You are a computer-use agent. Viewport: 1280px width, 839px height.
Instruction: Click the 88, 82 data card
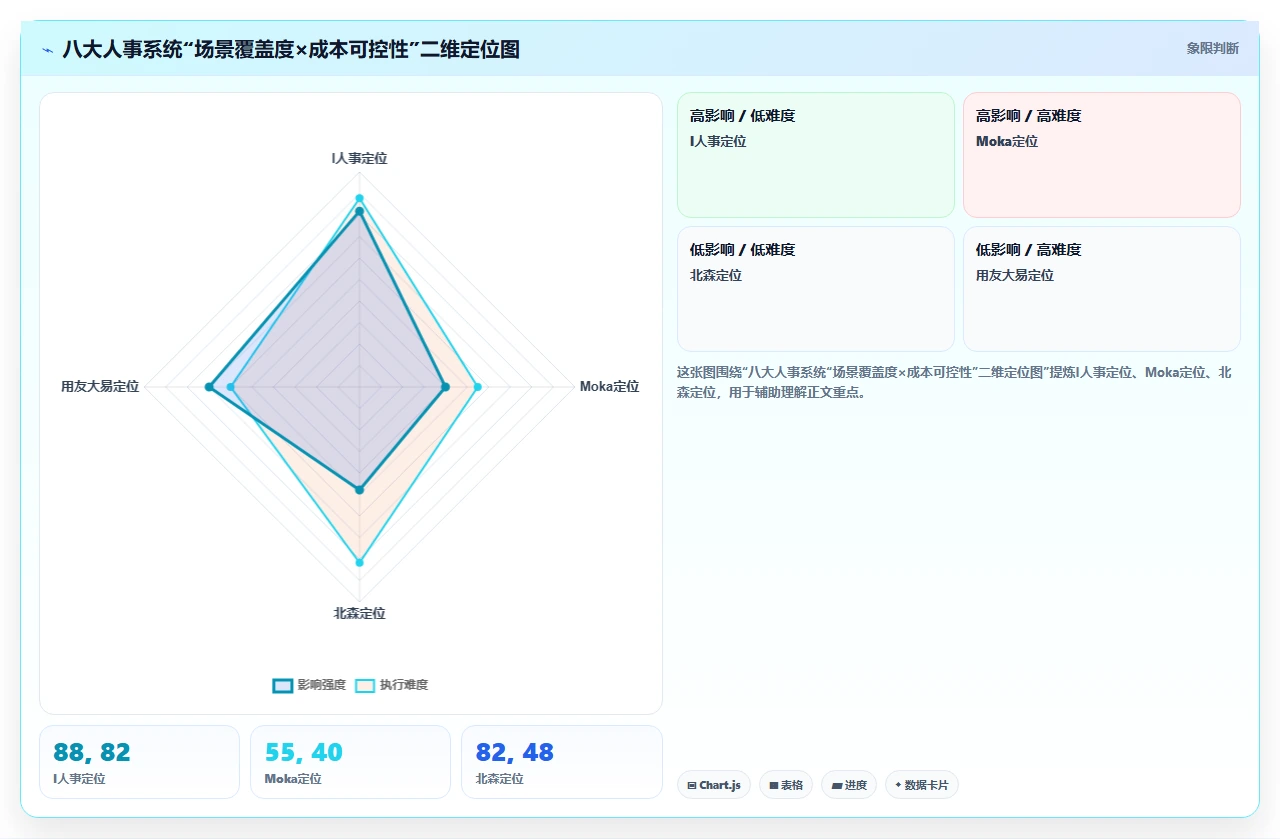click(x=139, y=762)
